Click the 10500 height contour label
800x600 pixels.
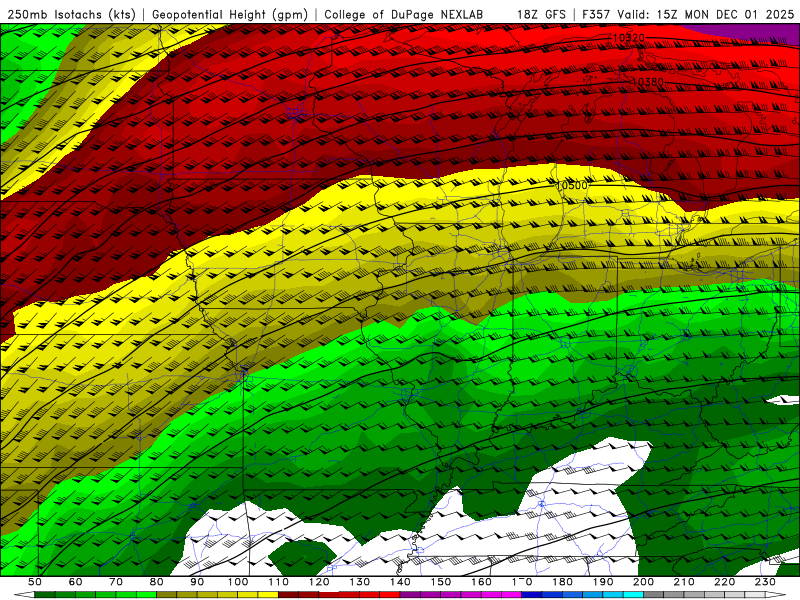[x=572, y=186]
